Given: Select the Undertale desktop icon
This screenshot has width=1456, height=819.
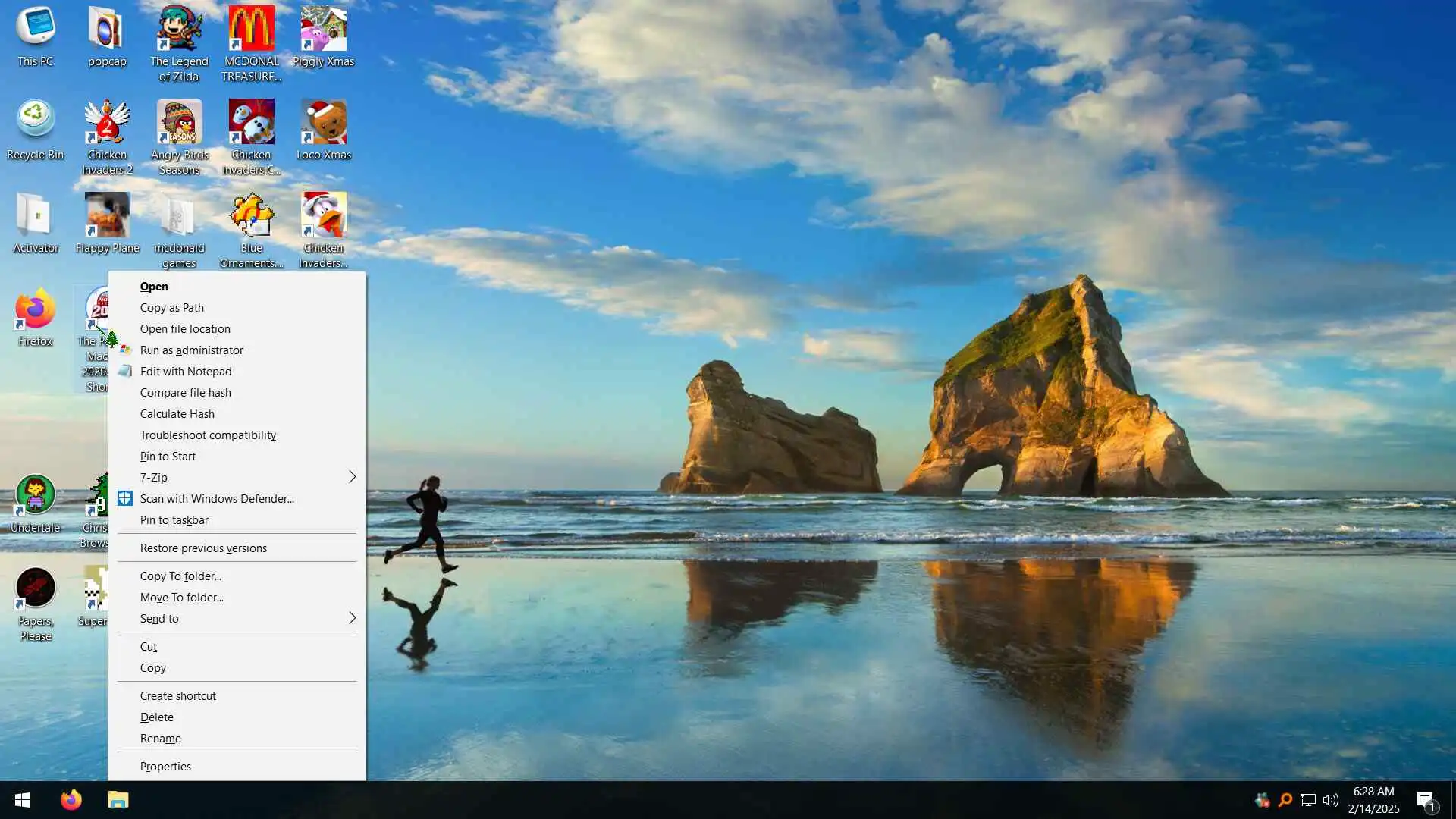Looking at the screenshot, I should tap(35, 496).
